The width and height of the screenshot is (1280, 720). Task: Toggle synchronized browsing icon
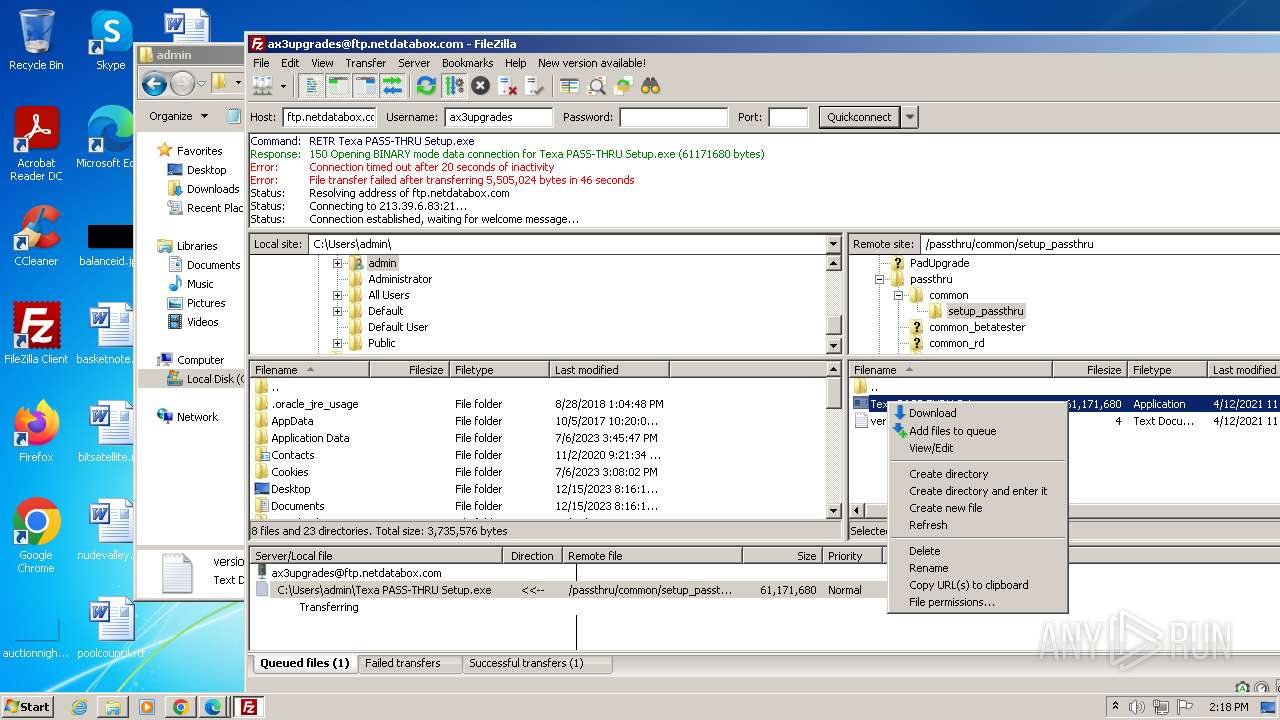[x=623, y=86]
